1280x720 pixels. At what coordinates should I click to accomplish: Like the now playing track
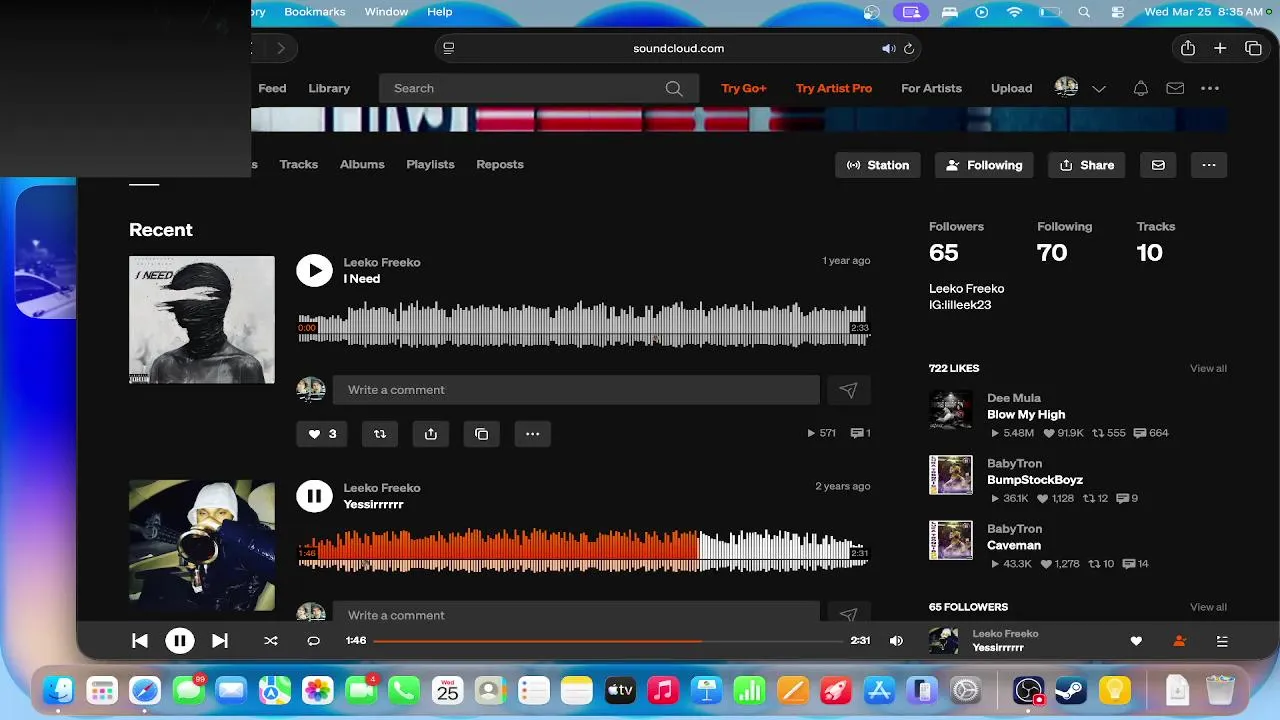(1136, 641)
